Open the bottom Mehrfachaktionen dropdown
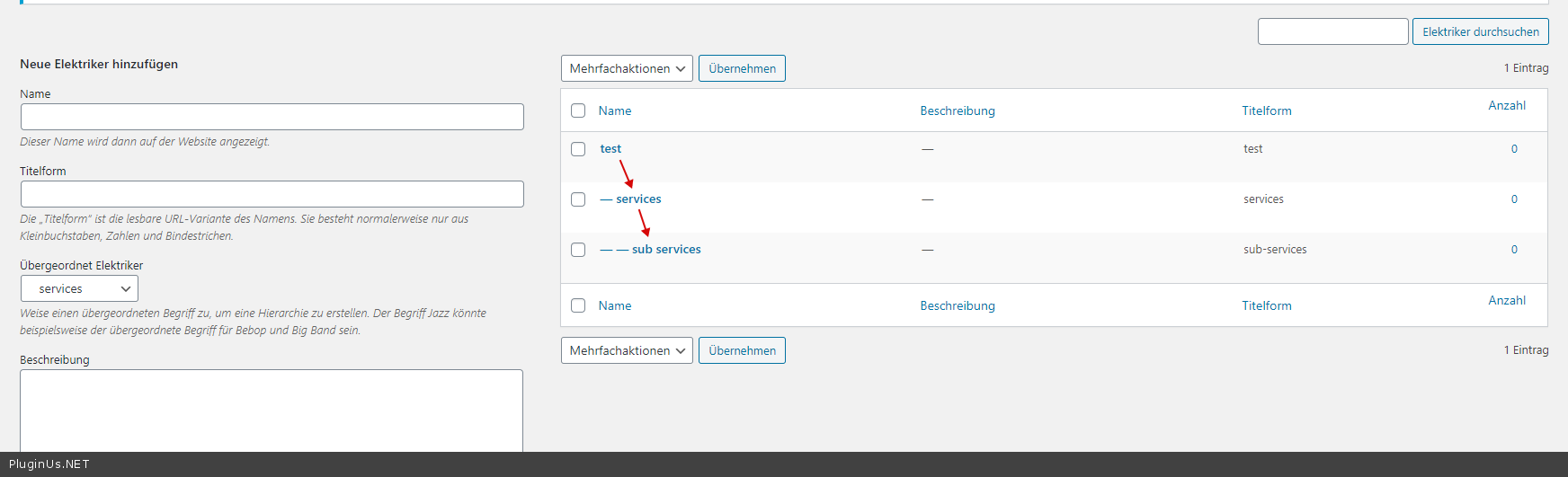Viewport: 1568px width, 477px height. click(627, 350)
